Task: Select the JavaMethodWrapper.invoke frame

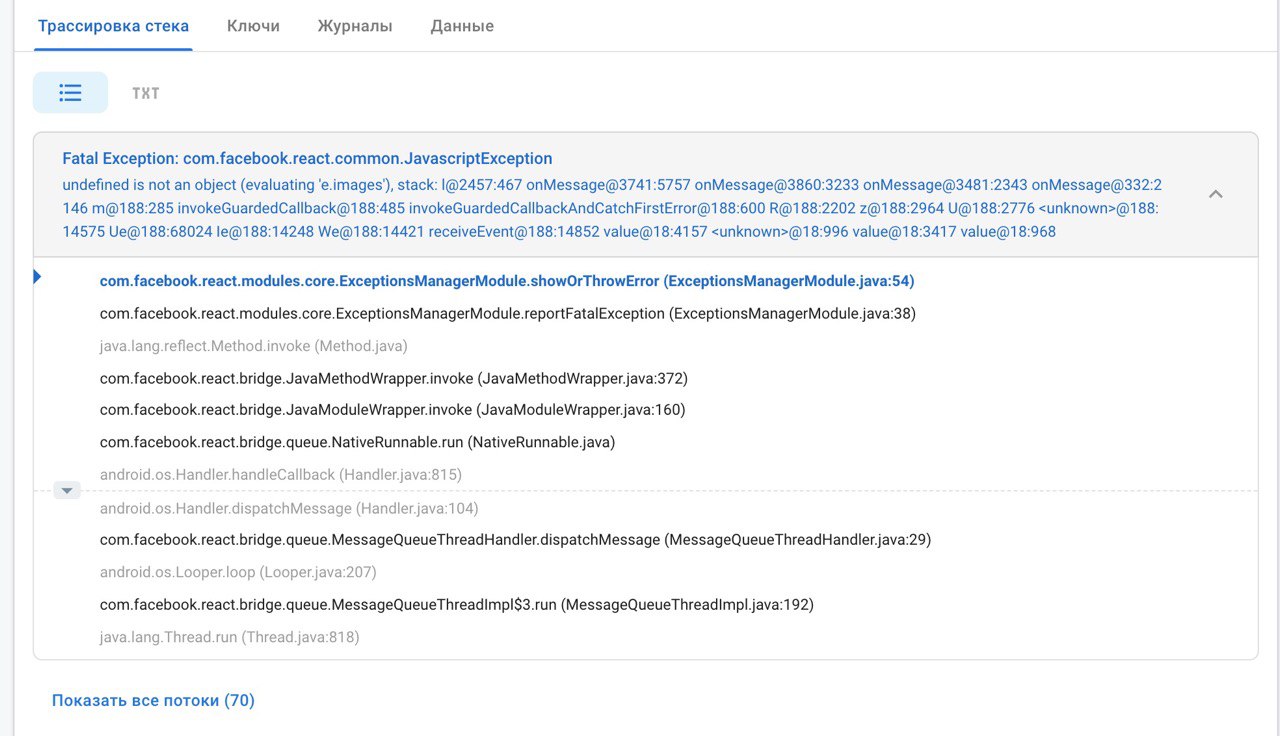Action: (x=394, y=378)
